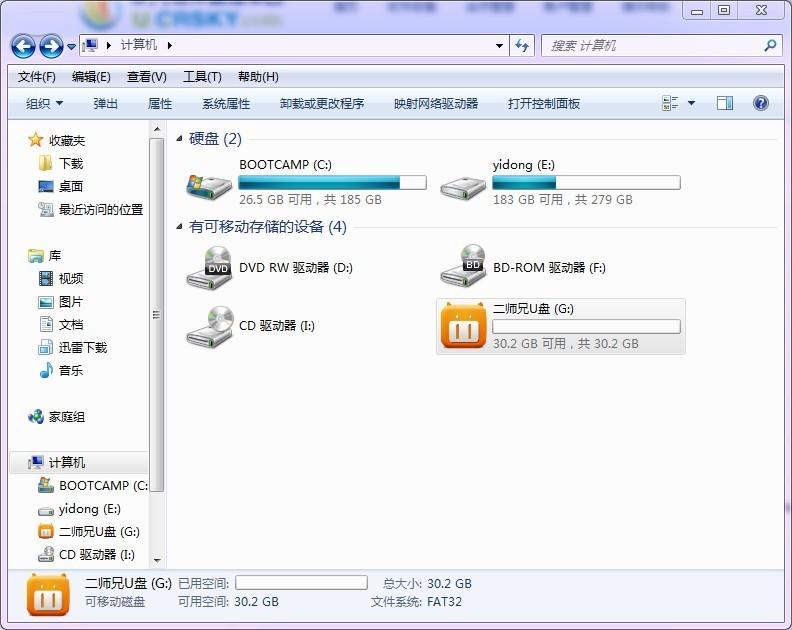Click the 文件系统: FAT32 detail text
Image resolution: width=792 pixels, height=630 pixels.
[416, 602]
